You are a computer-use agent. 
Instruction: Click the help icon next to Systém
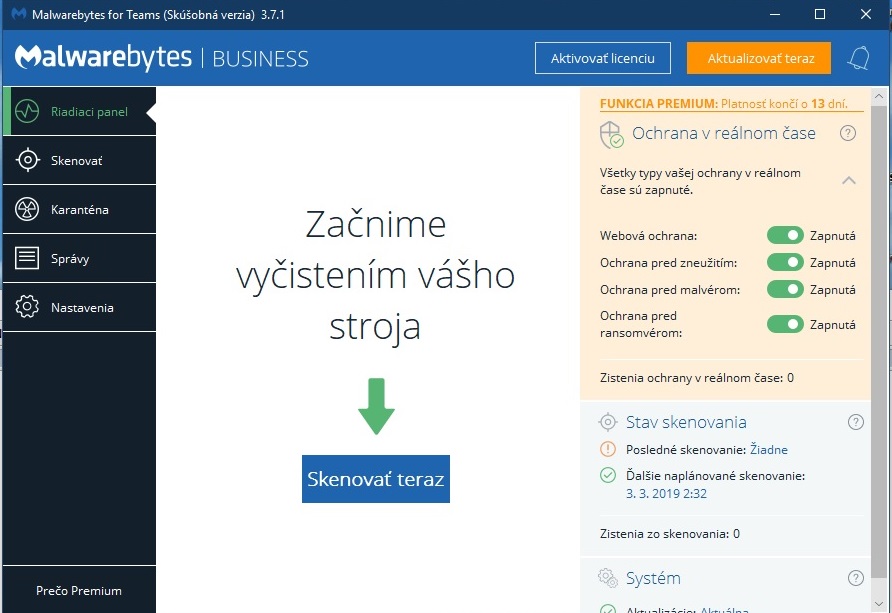tap(855, 578)
